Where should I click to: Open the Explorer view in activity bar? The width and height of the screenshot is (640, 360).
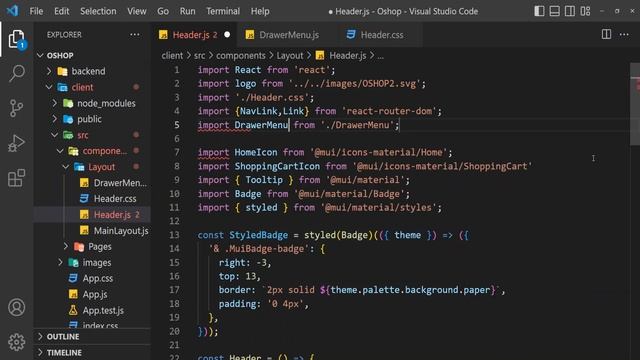click(16, 40)
